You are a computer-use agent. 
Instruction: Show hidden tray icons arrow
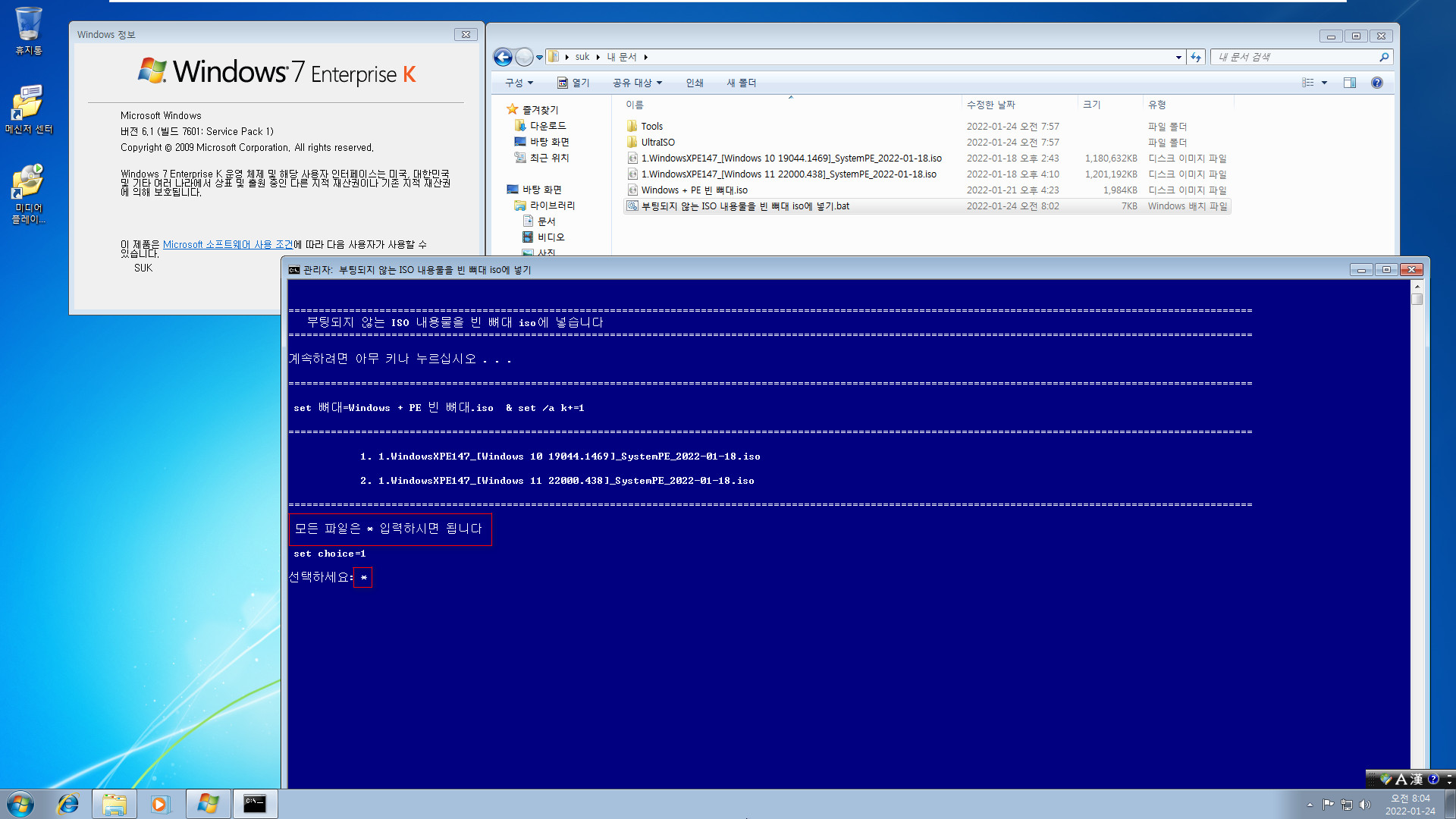[1310, 805]
